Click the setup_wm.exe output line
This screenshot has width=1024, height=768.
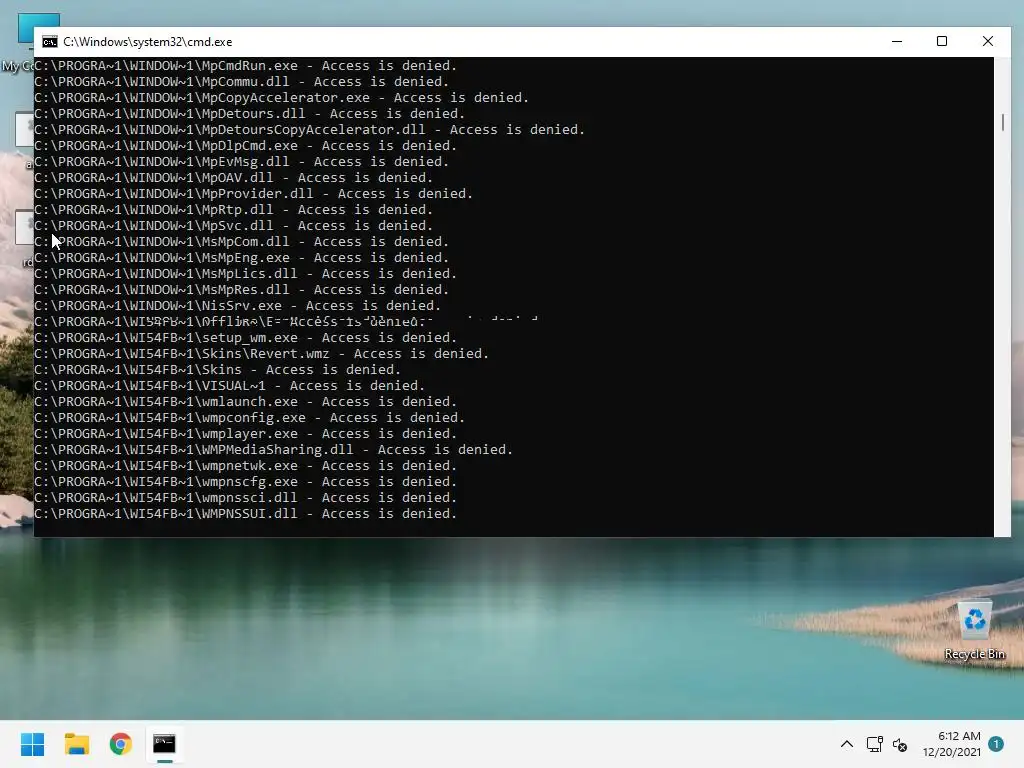click(246, 338)
